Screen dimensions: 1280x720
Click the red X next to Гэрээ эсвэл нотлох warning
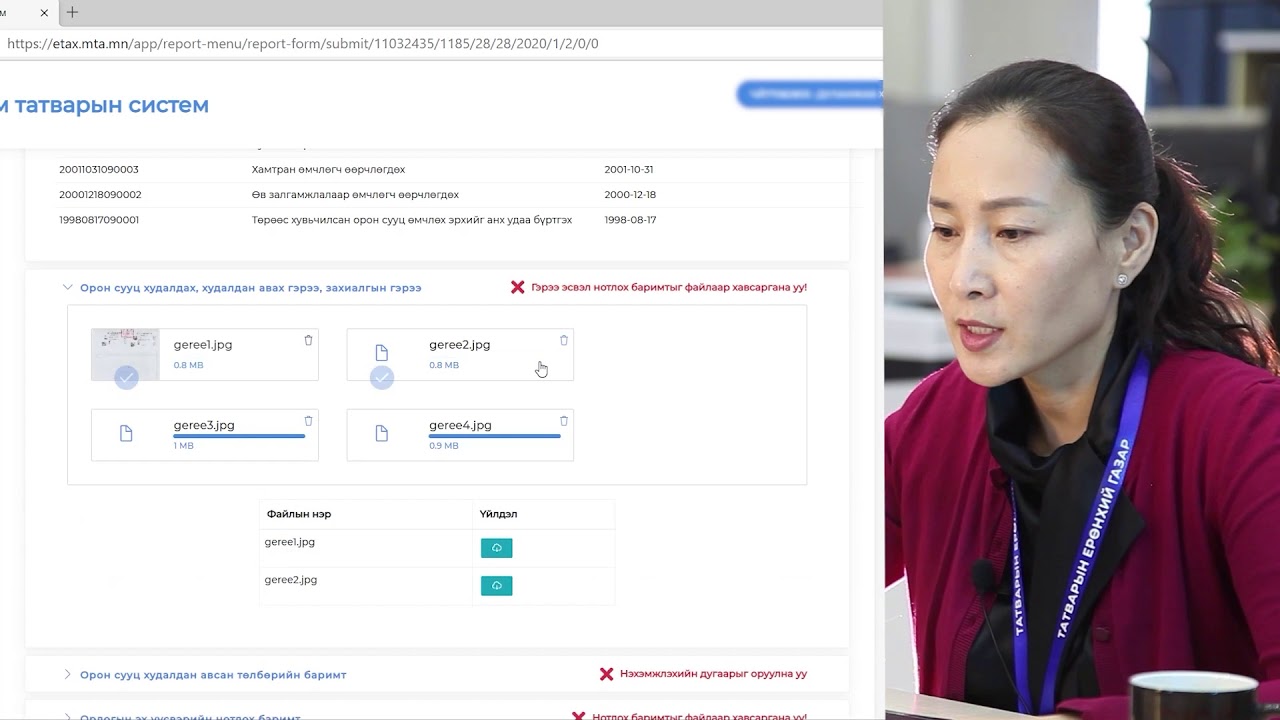click(518, 287)
